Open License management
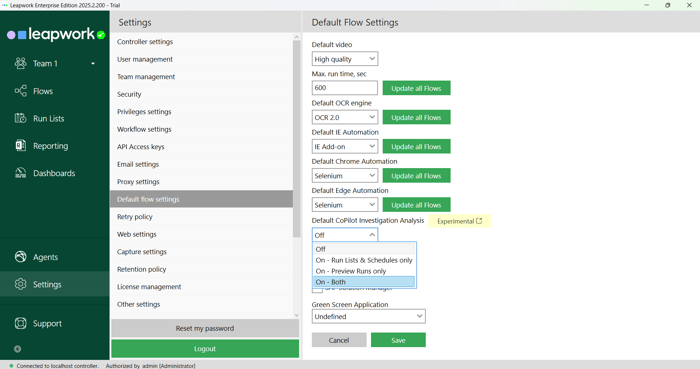The height and width of the screenshot is (369, 700). click(x=201, y=286)
